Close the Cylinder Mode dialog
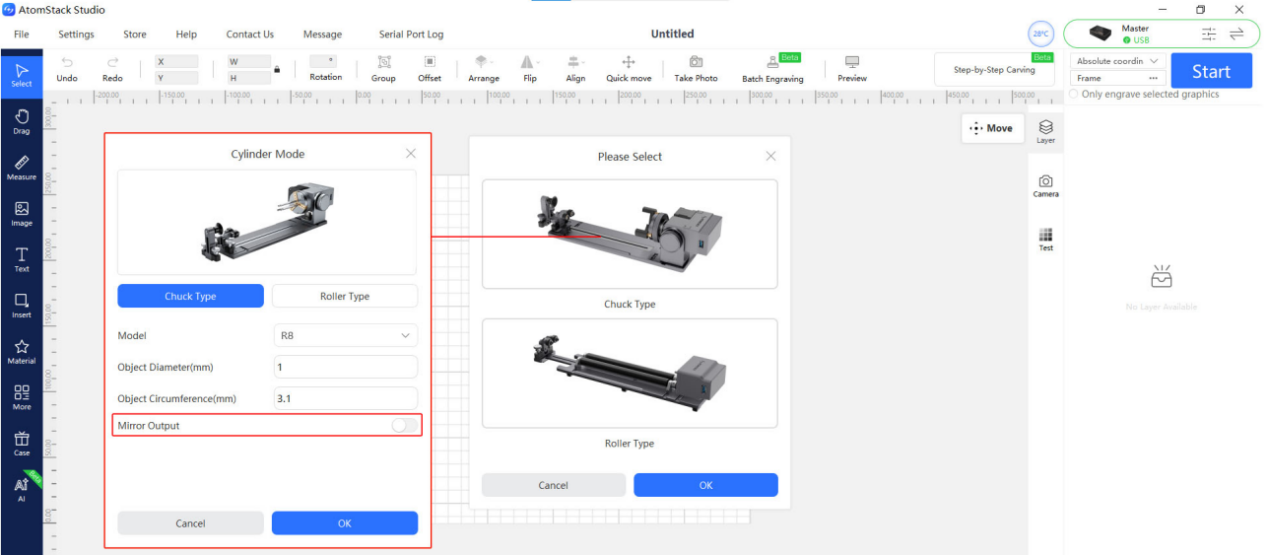Screen dimensions: 1267x555 pos(411,154)
